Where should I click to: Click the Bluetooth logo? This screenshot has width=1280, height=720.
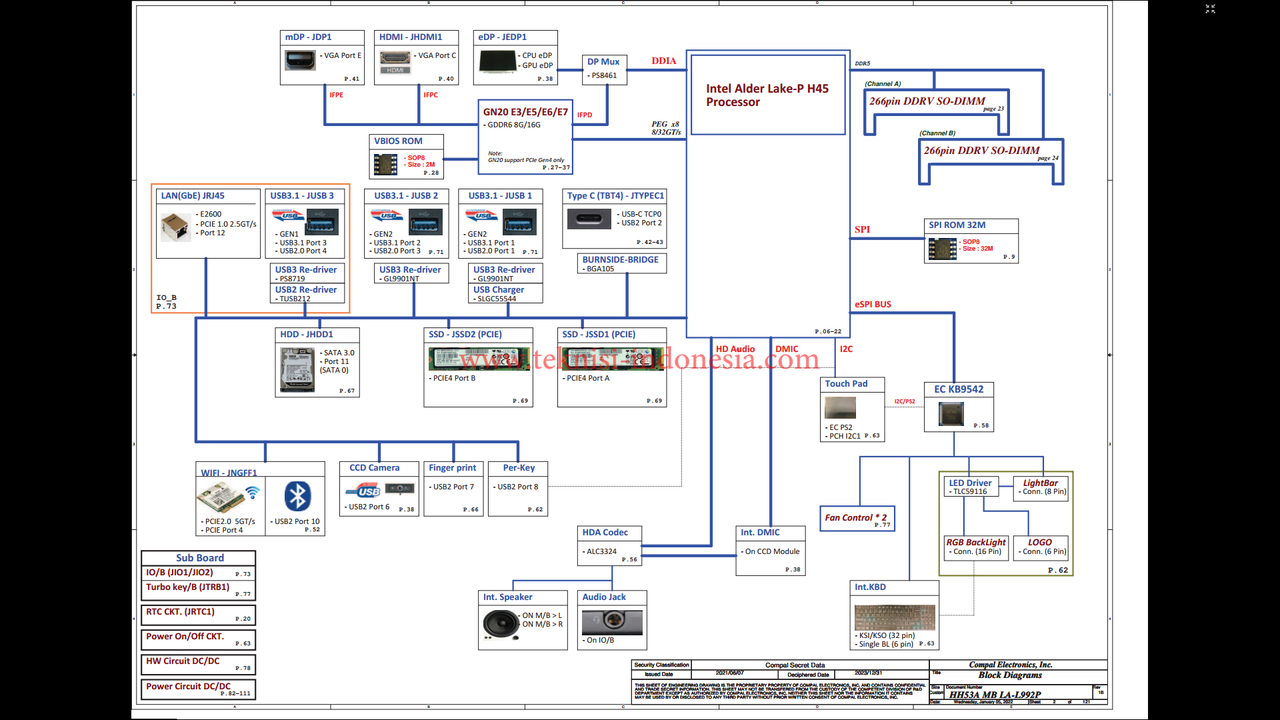[296, 497]
